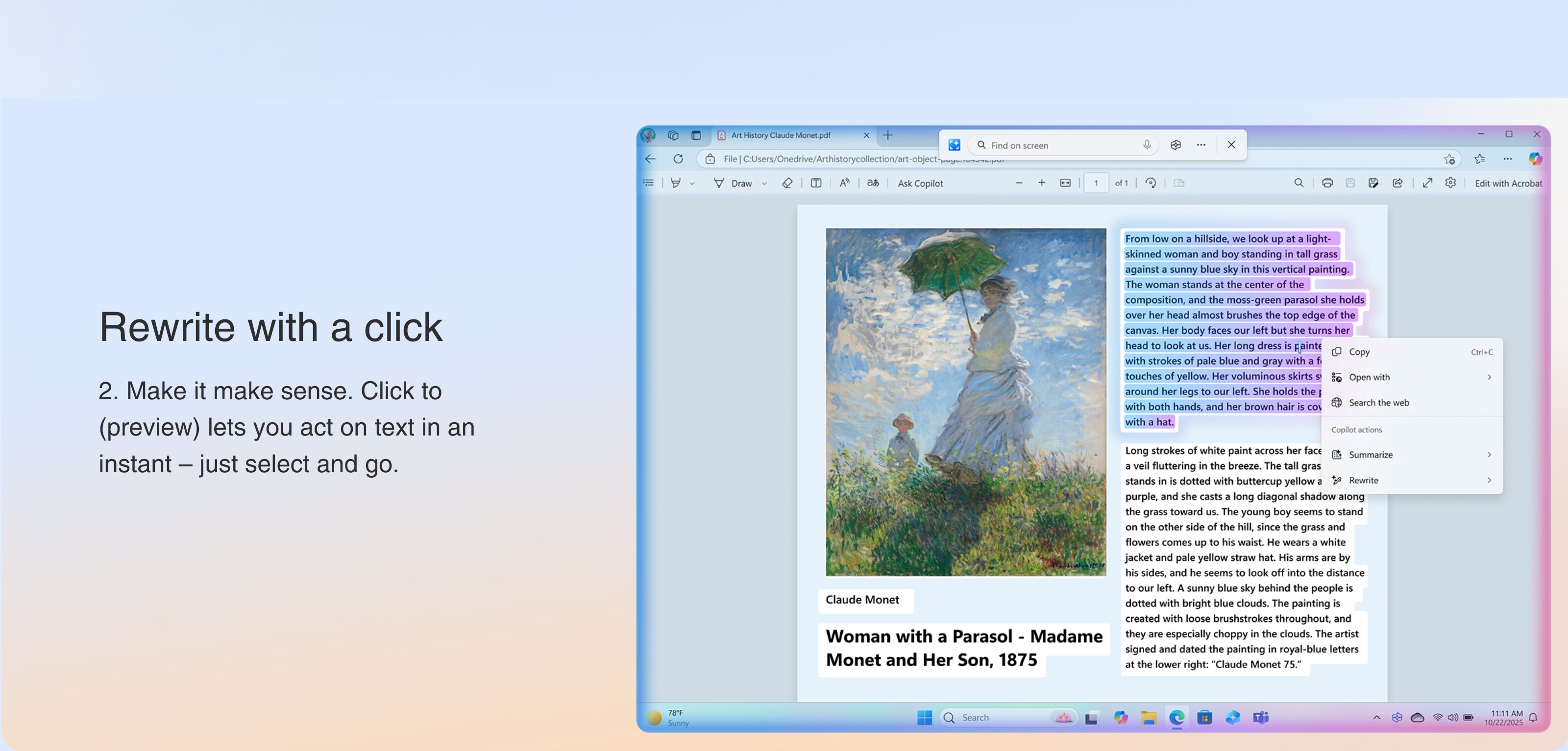This screenshot has height=751, width=1568.
Task: Select Copy in the context menu
Action: coord(1359,352)
